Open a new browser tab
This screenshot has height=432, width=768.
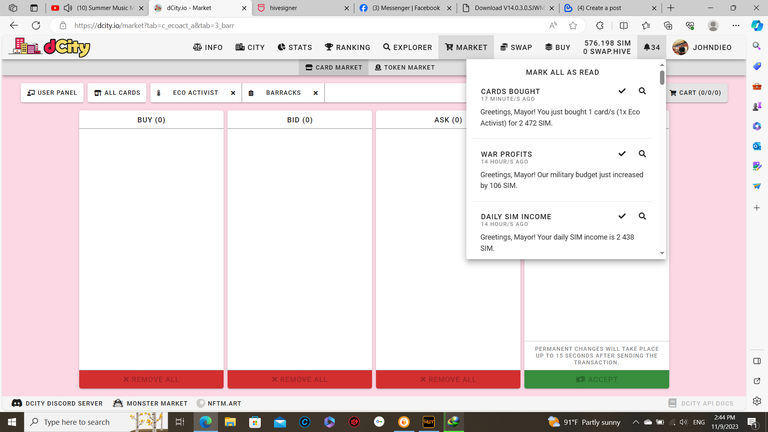[671, 8]
